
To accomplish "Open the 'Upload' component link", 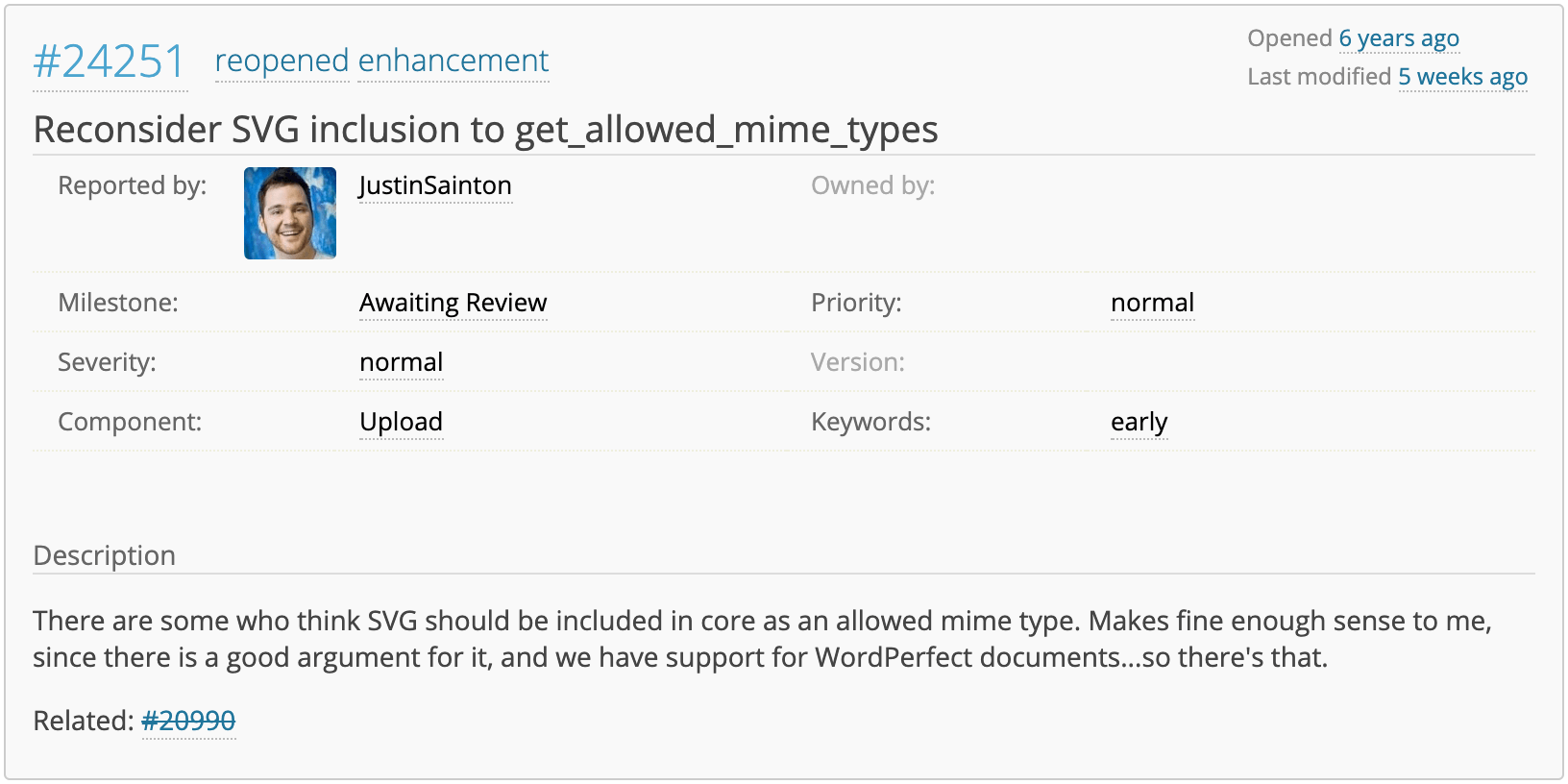I will click(x=401, y=422).
